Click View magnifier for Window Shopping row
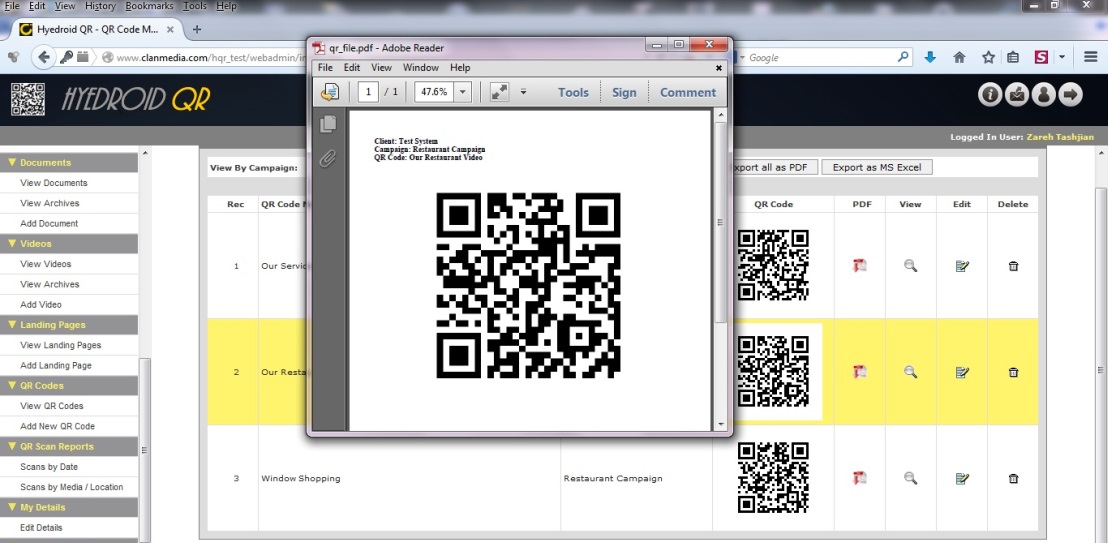This screenshot has height=543, width=1108. [x=910, y=478]
